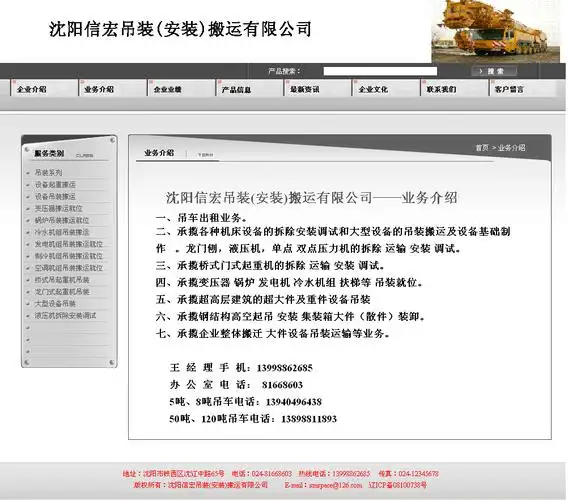The image size is (568, 500).
Task: Open 龙门式起重机吊装 category
Action: coord(62,292)
